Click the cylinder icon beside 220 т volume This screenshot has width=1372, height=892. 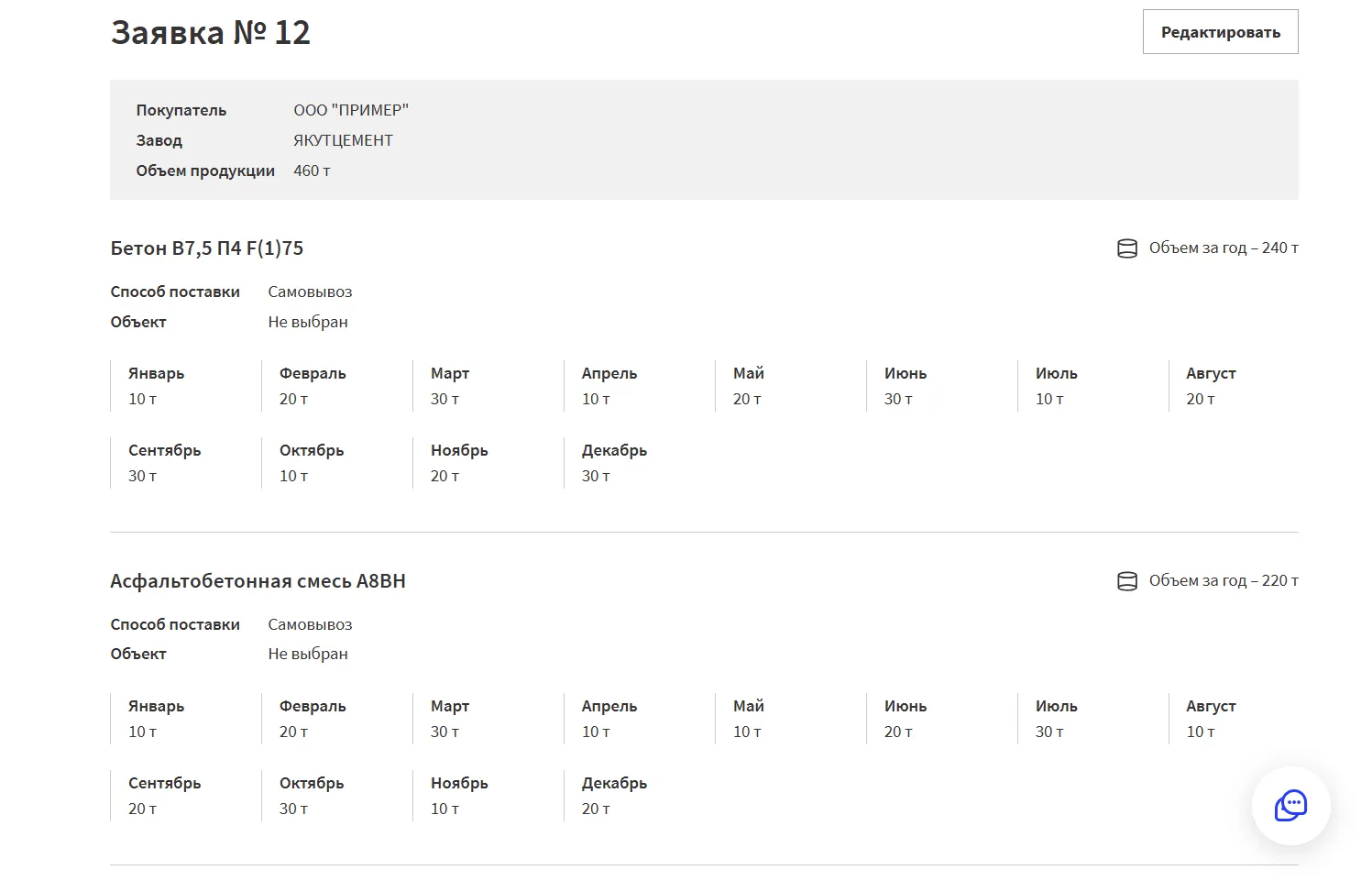click(x=1126, y=581)
